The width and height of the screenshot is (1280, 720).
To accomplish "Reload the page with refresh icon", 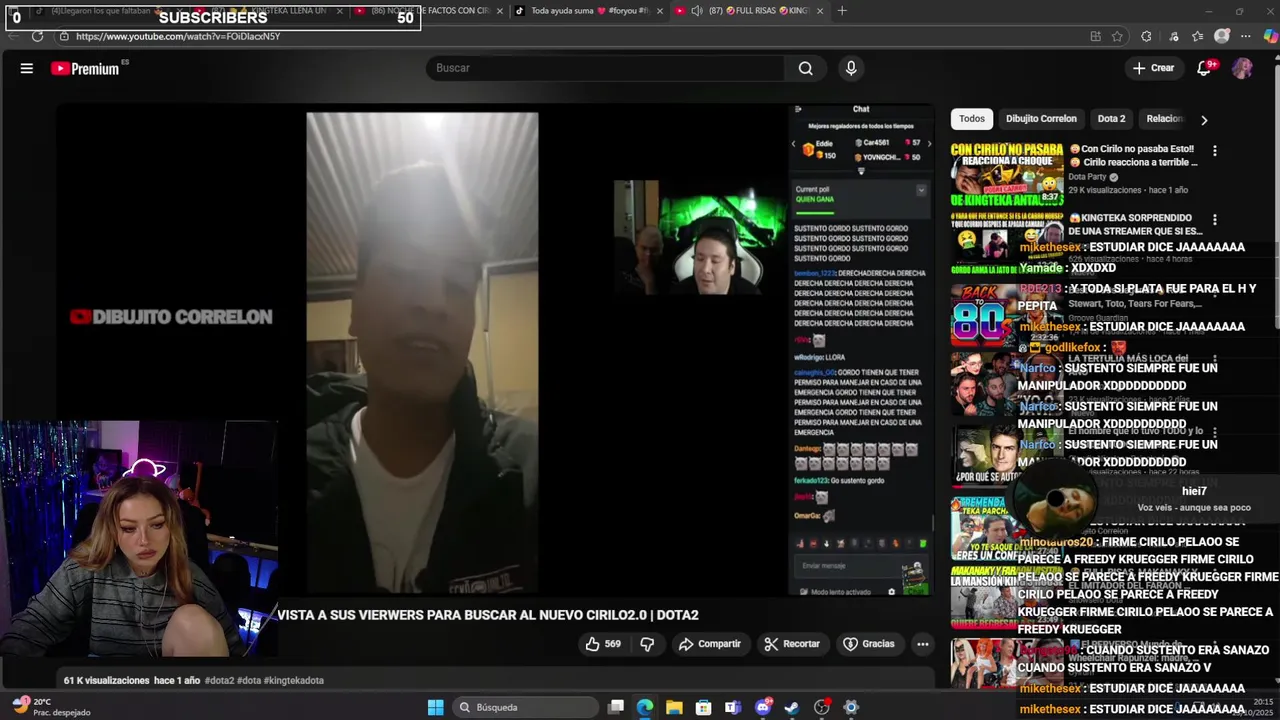I will [x=37, y=36].
